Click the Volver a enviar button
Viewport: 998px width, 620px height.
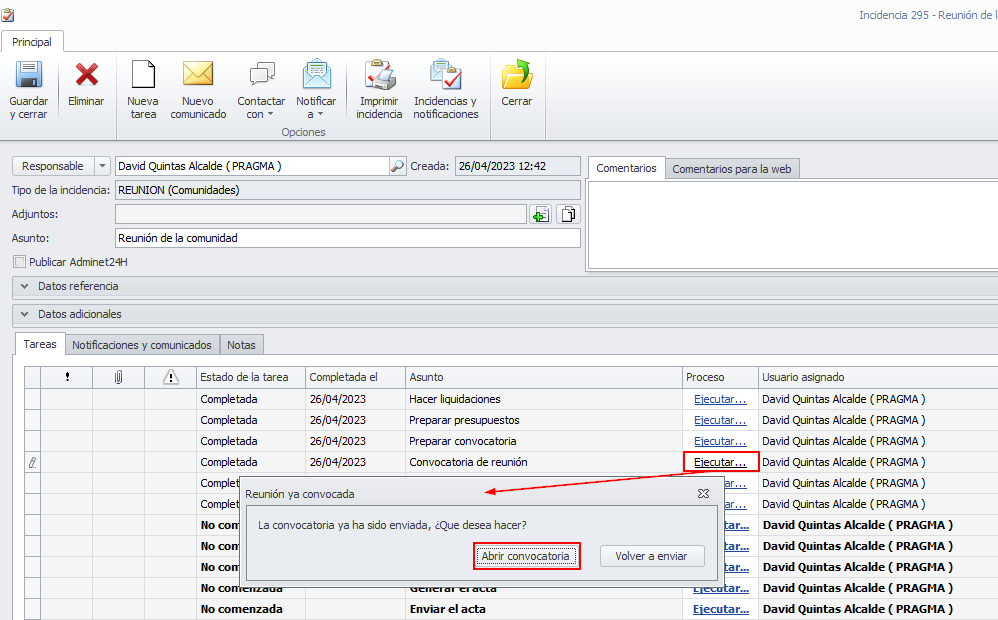click(x=652, y=556)
